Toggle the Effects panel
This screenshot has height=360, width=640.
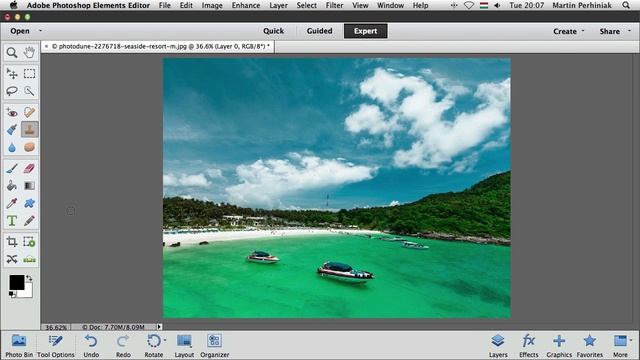pyautogui.click(x=529, y=345)
